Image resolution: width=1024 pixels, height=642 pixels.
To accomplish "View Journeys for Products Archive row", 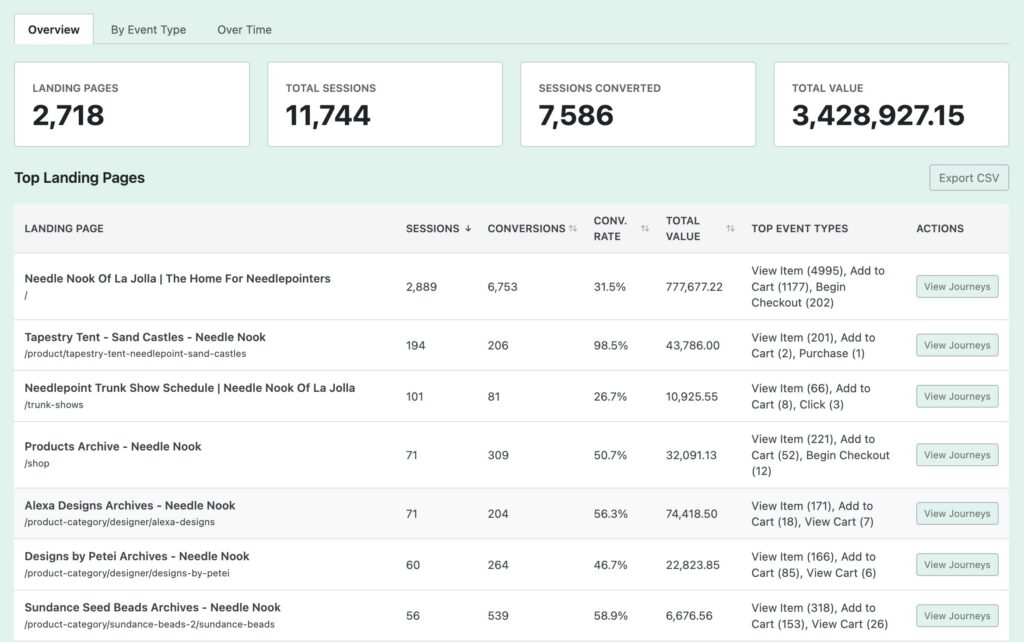I will click(957, 455).
